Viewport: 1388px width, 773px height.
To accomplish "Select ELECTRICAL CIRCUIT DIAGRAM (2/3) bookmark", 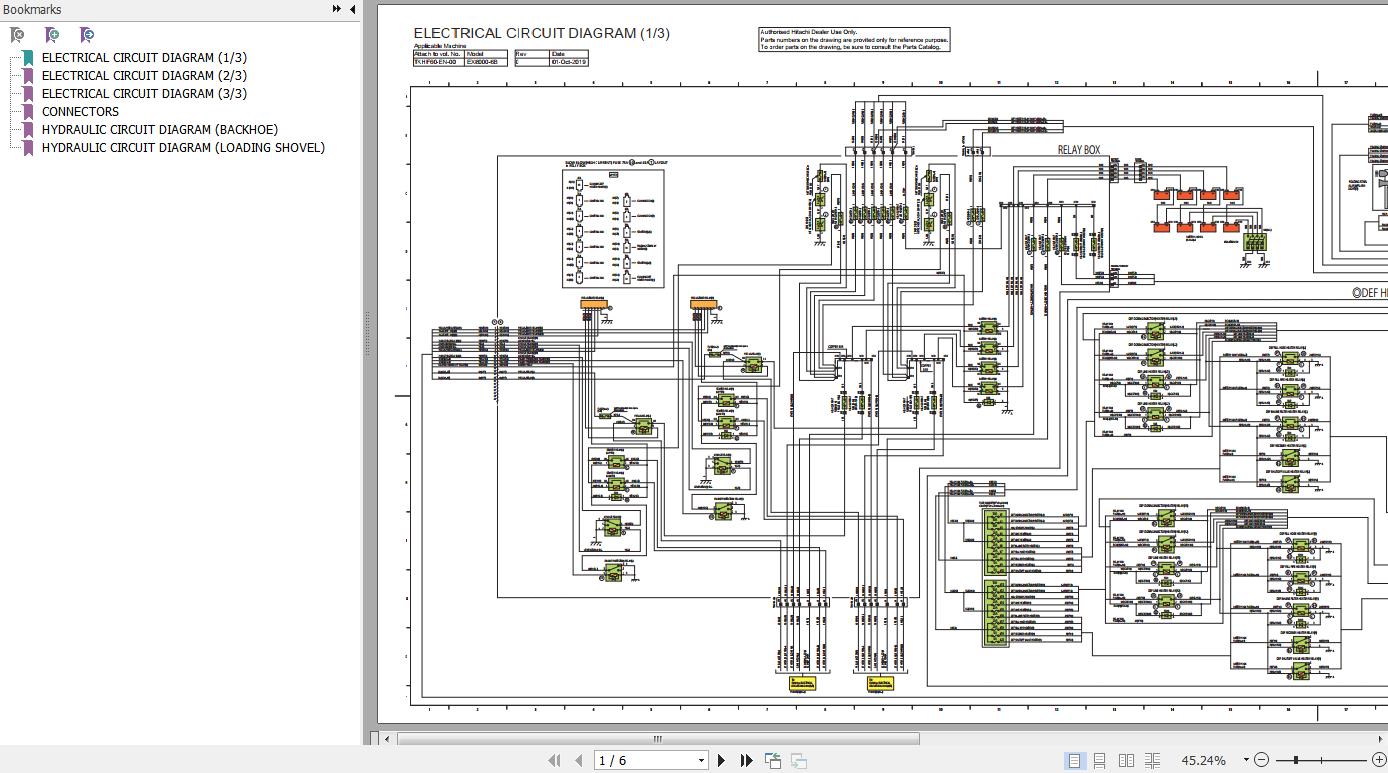I will [144, 75].
